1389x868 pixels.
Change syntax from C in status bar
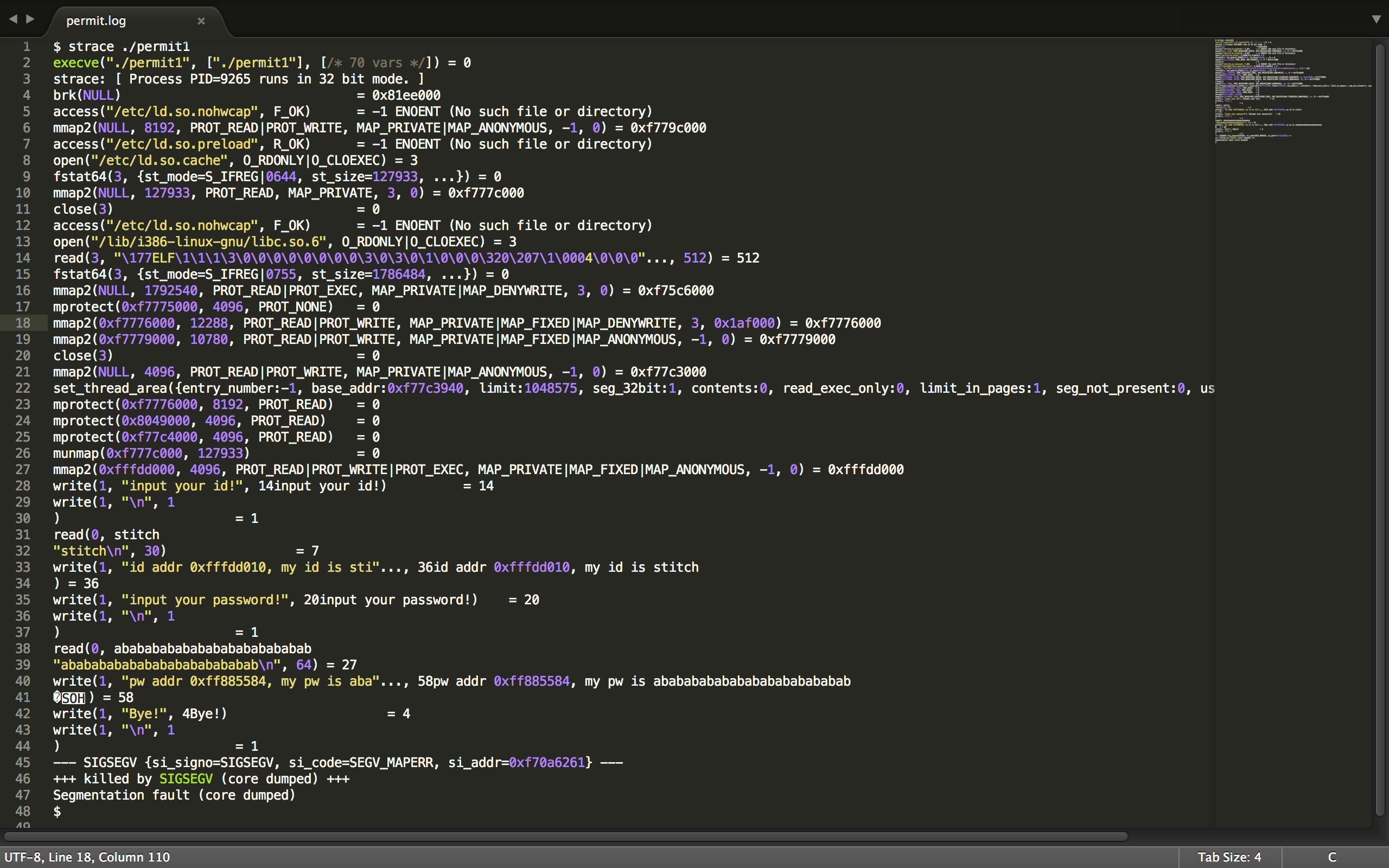click(1331, 857)
